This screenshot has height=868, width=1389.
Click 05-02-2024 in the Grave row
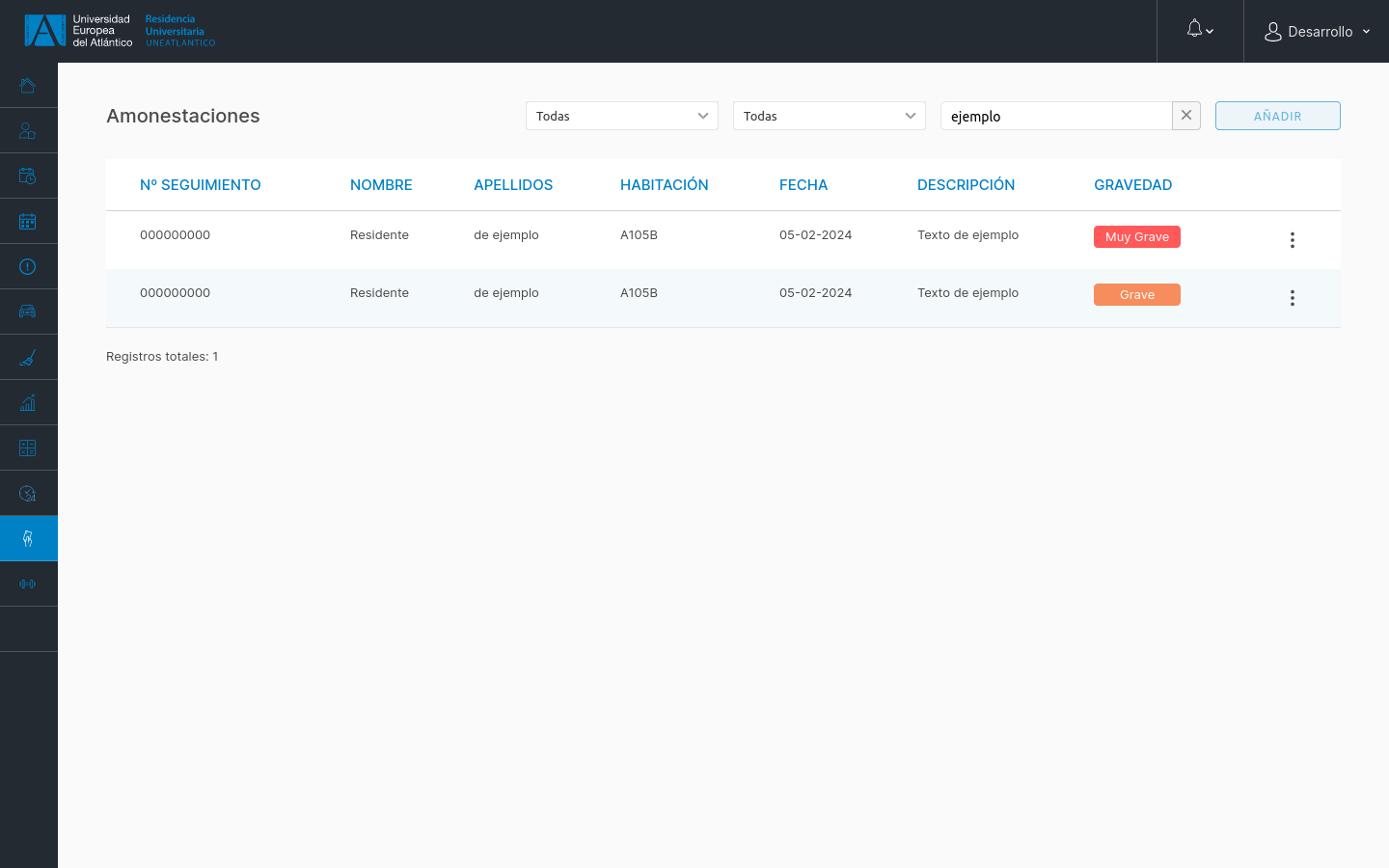pyautogui.click(x=816, y=293)
